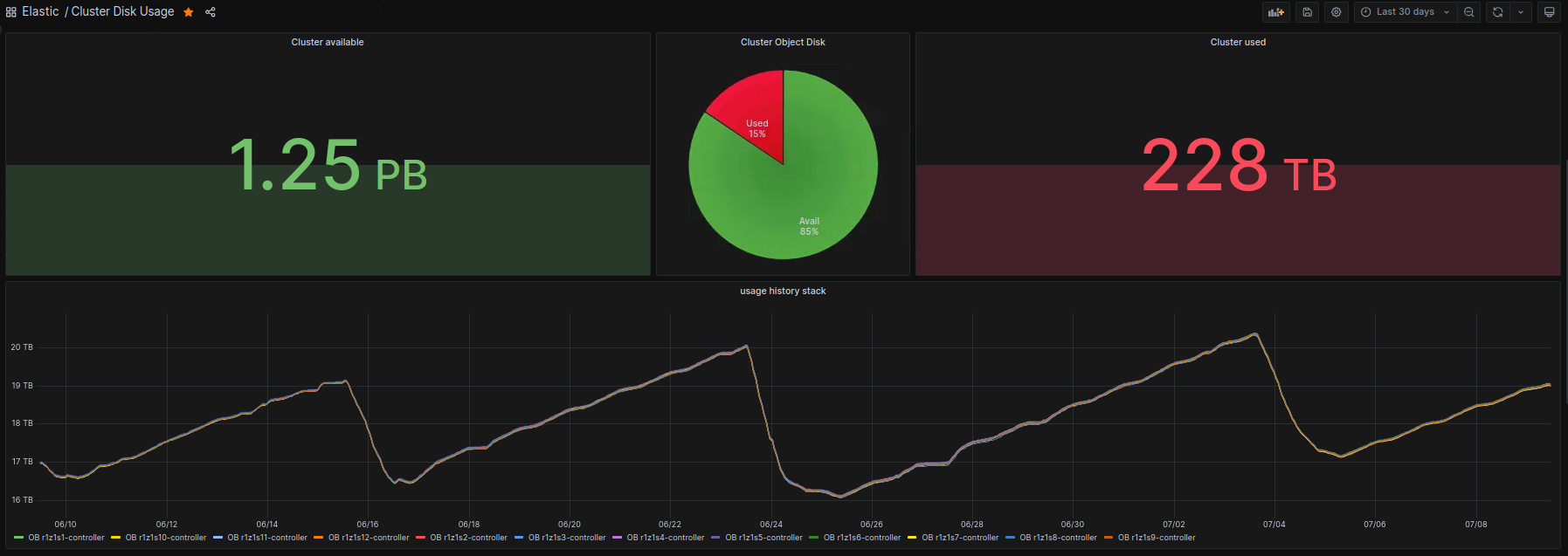Viewport: 1568px width, 556px height.
Task: Star the Cluster Disk Usage dashboard
Action: click(189, 12)
